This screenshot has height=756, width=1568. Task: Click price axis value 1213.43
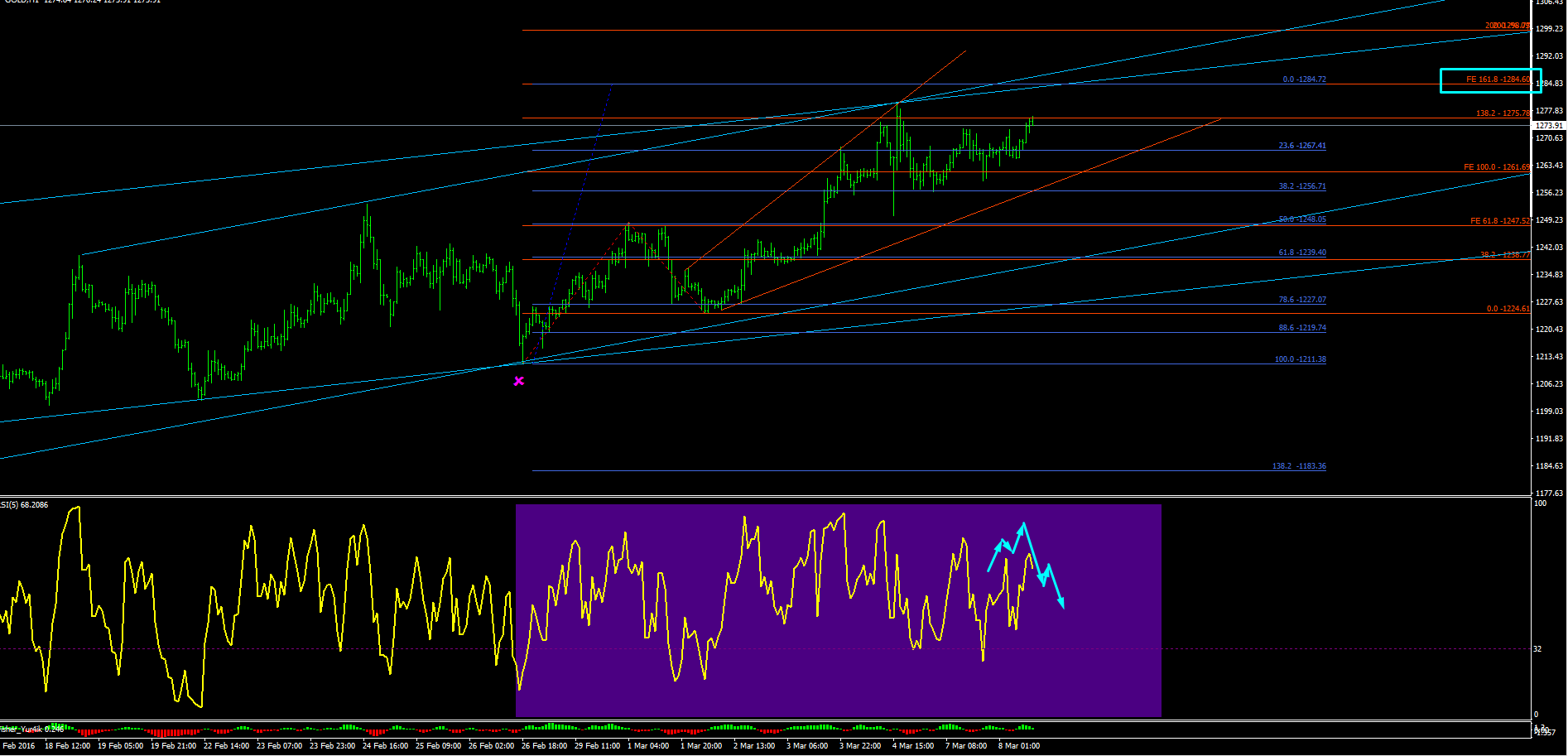(1549, 357)
